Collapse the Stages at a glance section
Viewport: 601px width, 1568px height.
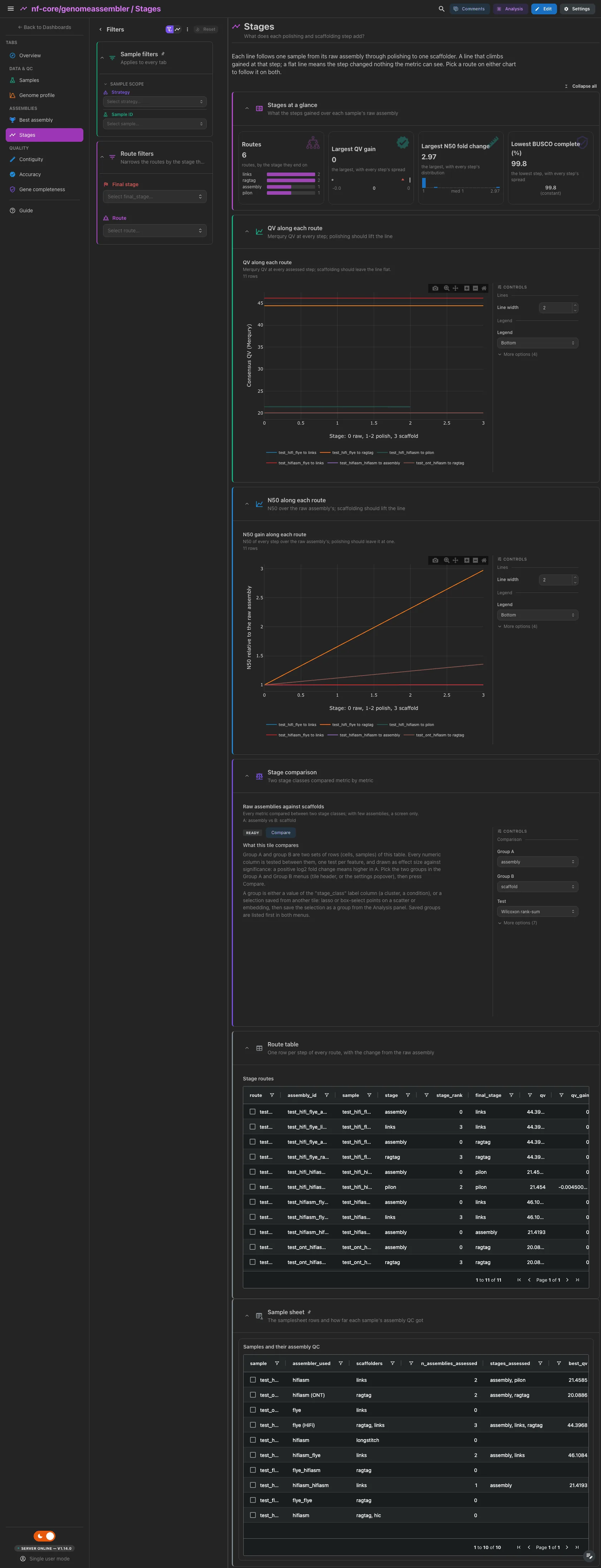tap(246, 108)
